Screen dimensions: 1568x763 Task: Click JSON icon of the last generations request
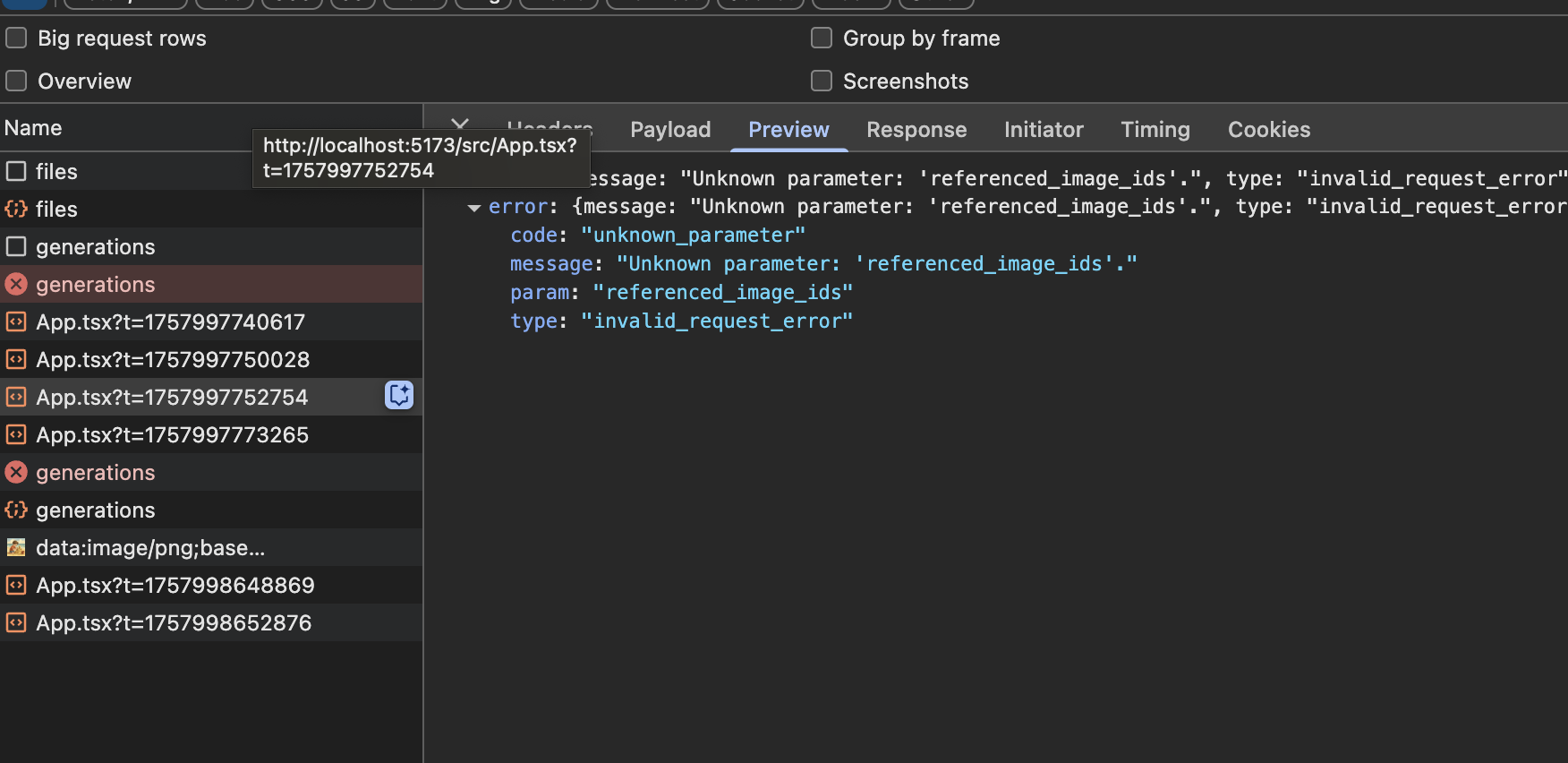[x=16, y=510]
